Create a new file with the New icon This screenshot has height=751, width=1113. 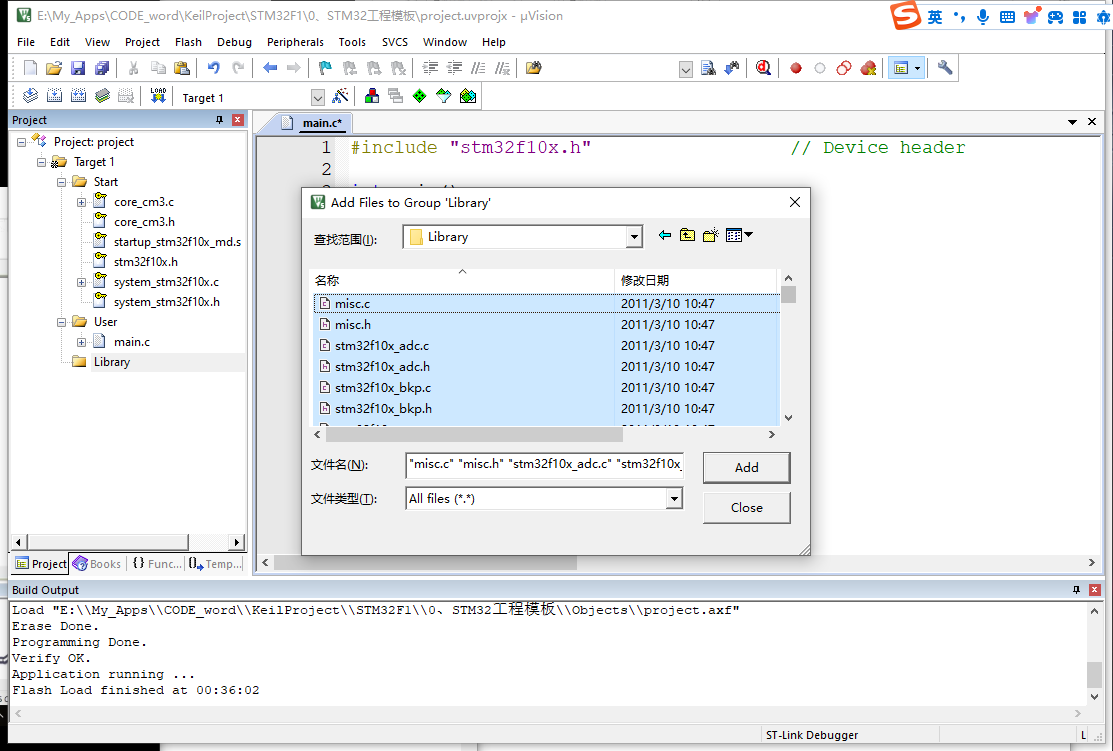click(x=30, y=68)
